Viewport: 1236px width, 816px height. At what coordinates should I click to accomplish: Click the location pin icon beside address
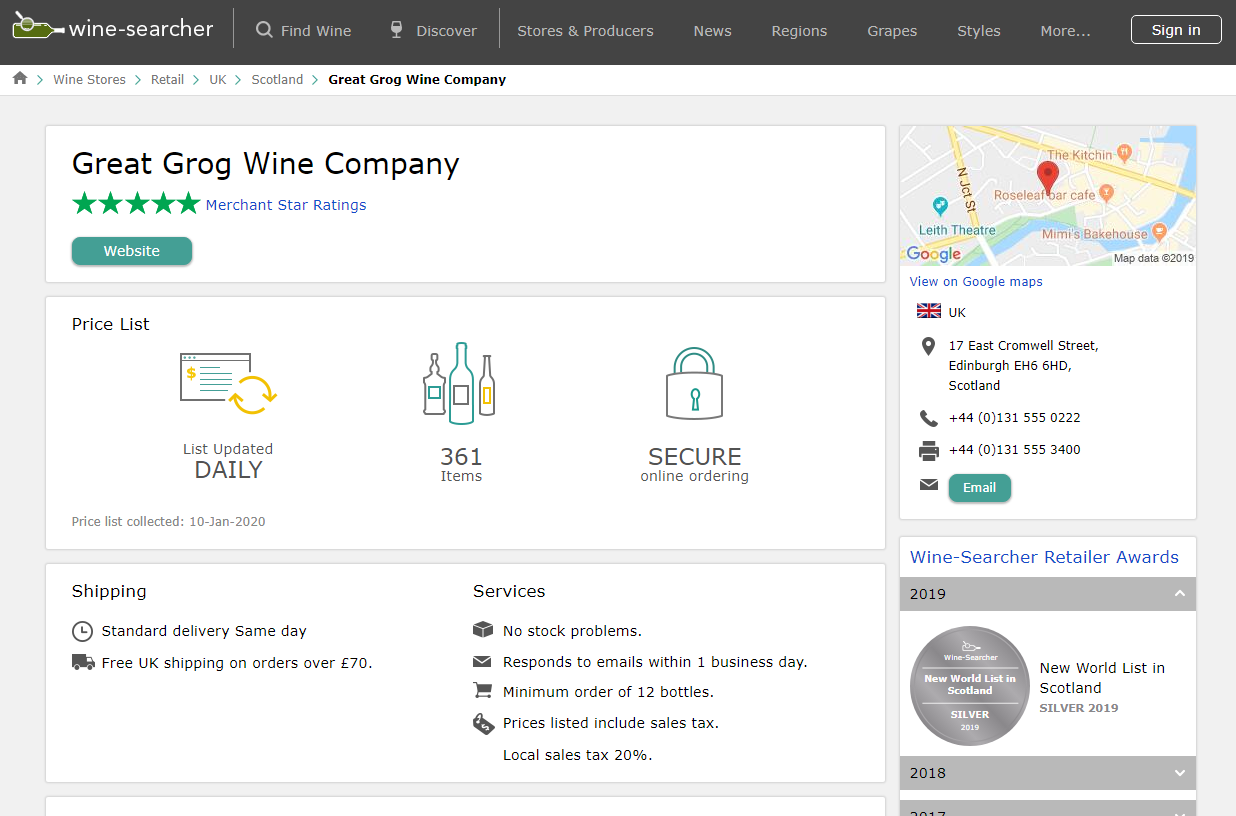point(928,347)
